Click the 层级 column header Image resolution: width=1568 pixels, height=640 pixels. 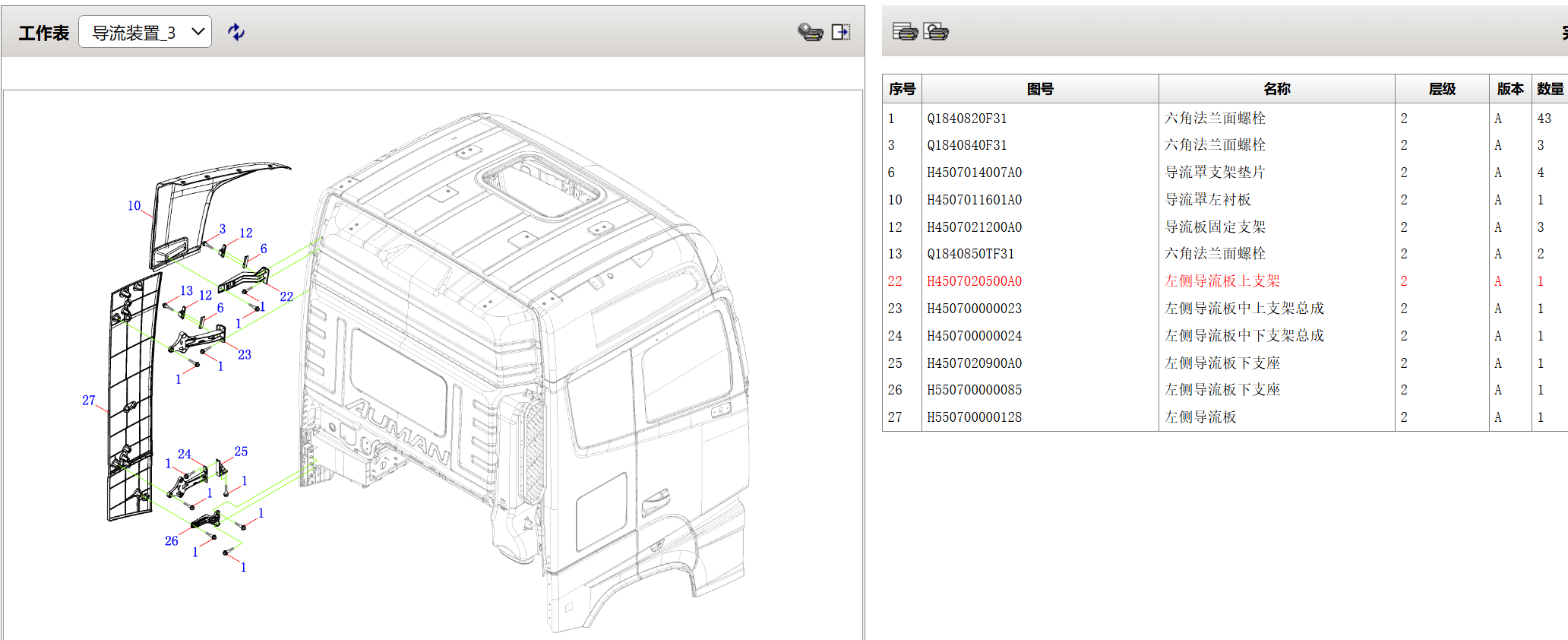pyautogui.click(x=1441, y=89)
